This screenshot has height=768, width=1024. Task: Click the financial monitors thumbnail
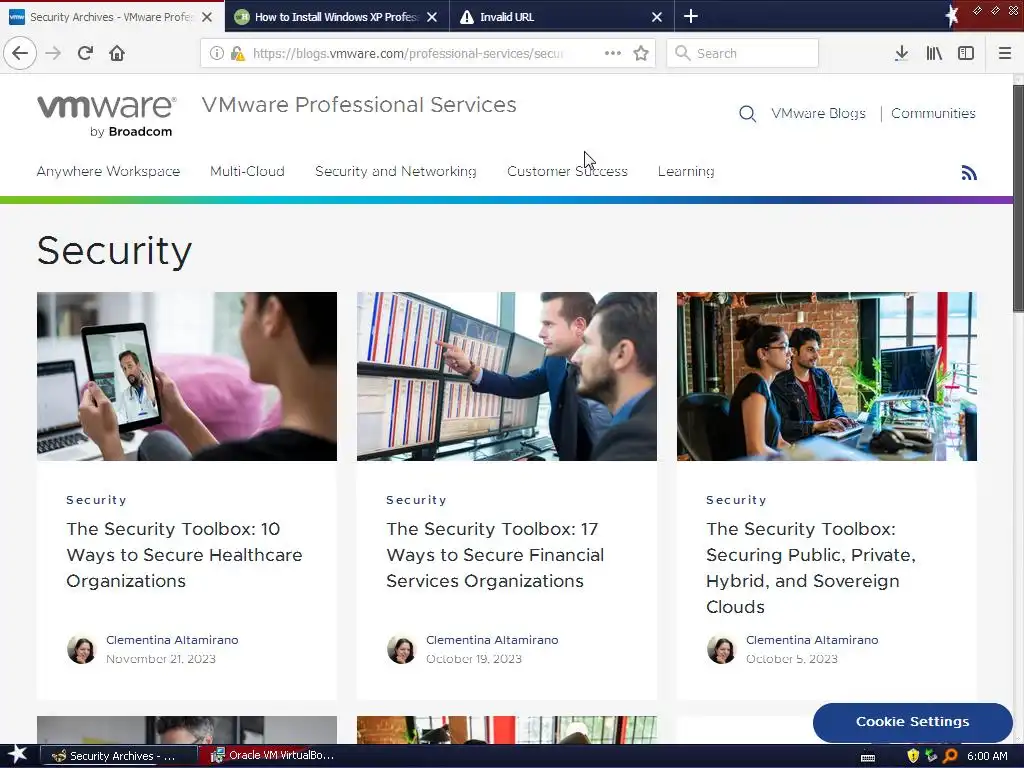(507, 376)
